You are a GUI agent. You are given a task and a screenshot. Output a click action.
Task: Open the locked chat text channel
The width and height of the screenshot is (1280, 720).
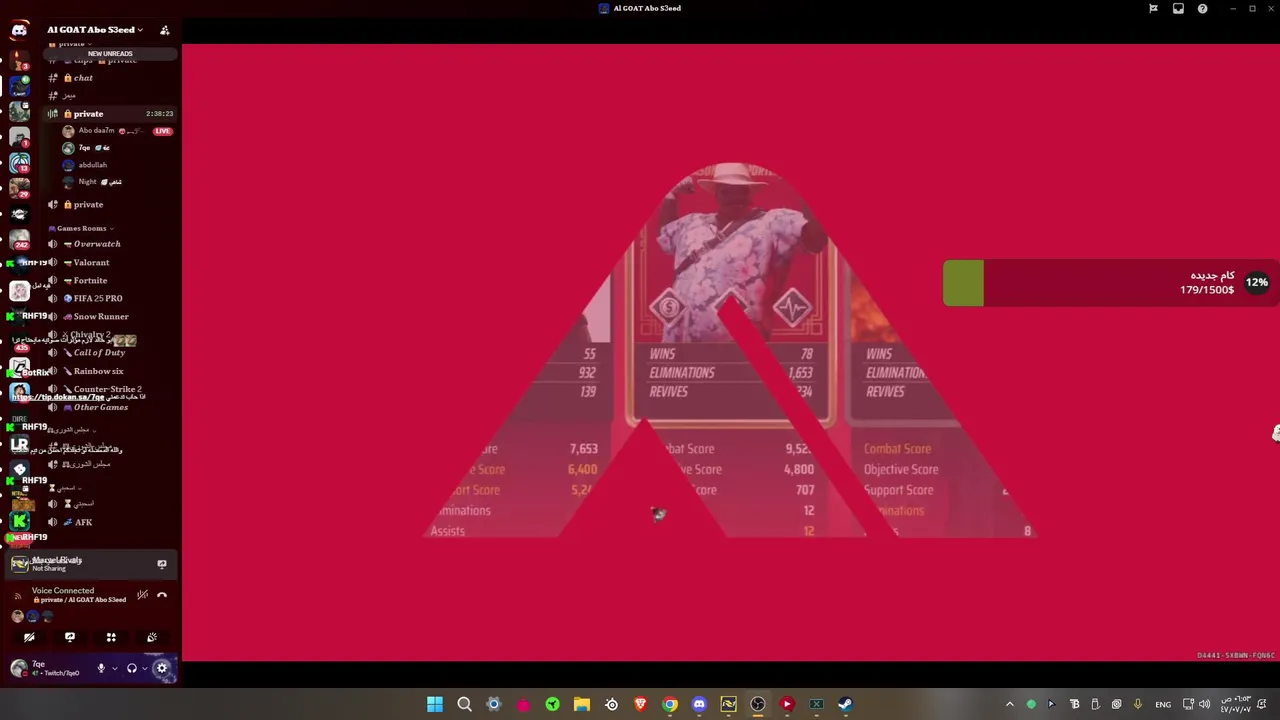click(x=110, y=78)
